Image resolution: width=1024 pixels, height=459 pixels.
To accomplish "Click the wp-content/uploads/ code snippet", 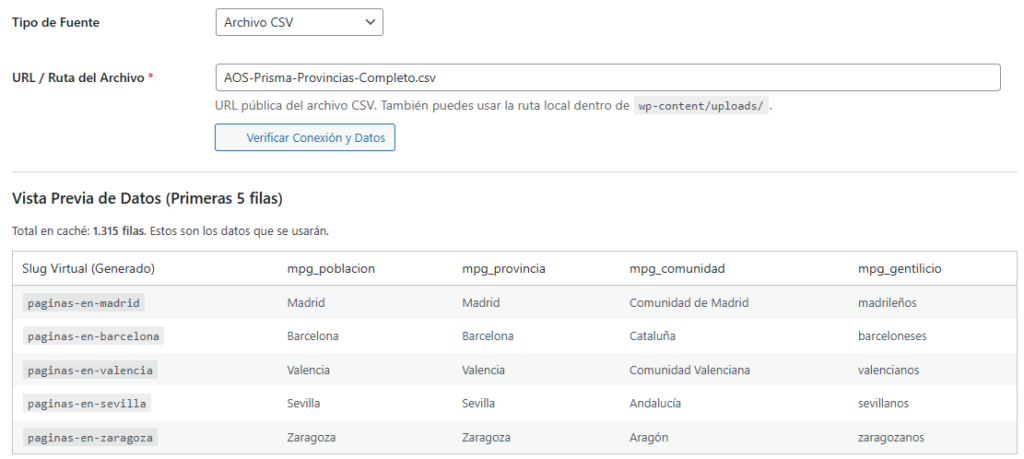I will [x=701, y=106].
